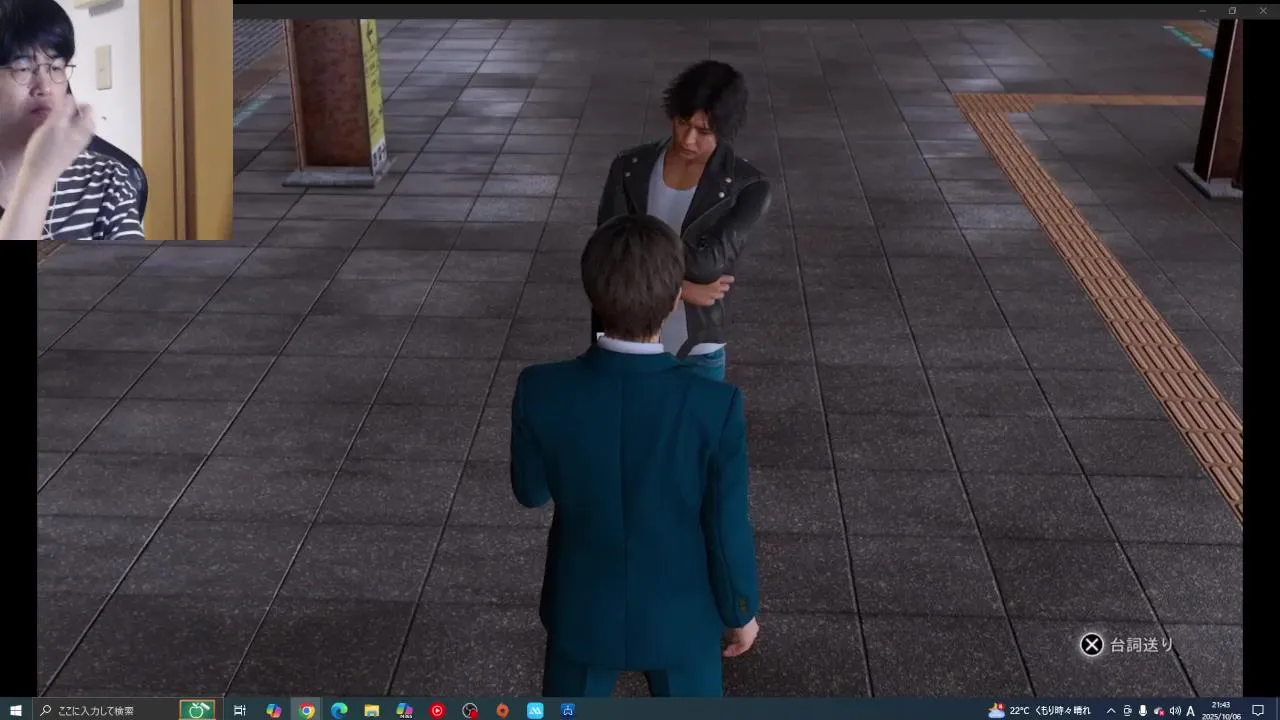Image resolution: width=1280 pixels, height=720 pixels.
Task: Open the clock showing 21:43
Action: (x=1221, y=710)
